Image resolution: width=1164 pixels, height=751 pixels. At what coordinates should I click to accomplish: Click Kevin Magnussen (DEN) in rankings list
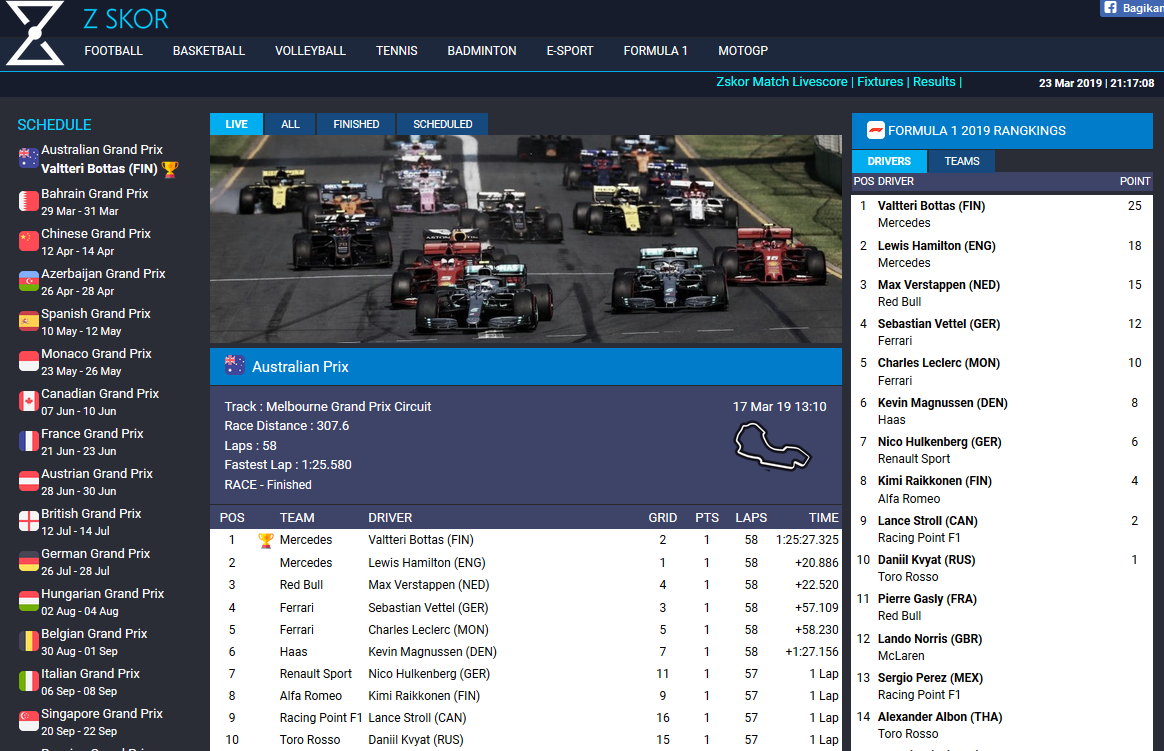[x=942, y=403]
